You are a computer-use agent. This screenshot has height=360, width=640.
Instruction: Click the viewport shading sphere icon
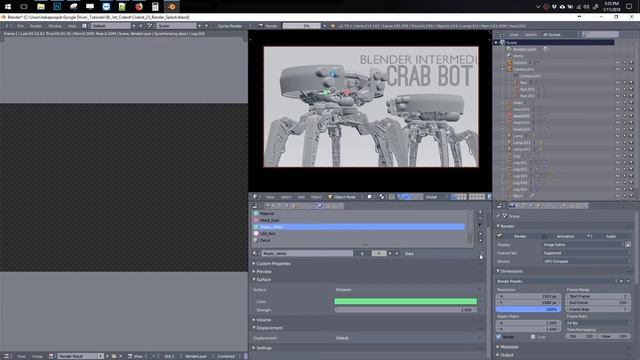click(x=370, y=197)
